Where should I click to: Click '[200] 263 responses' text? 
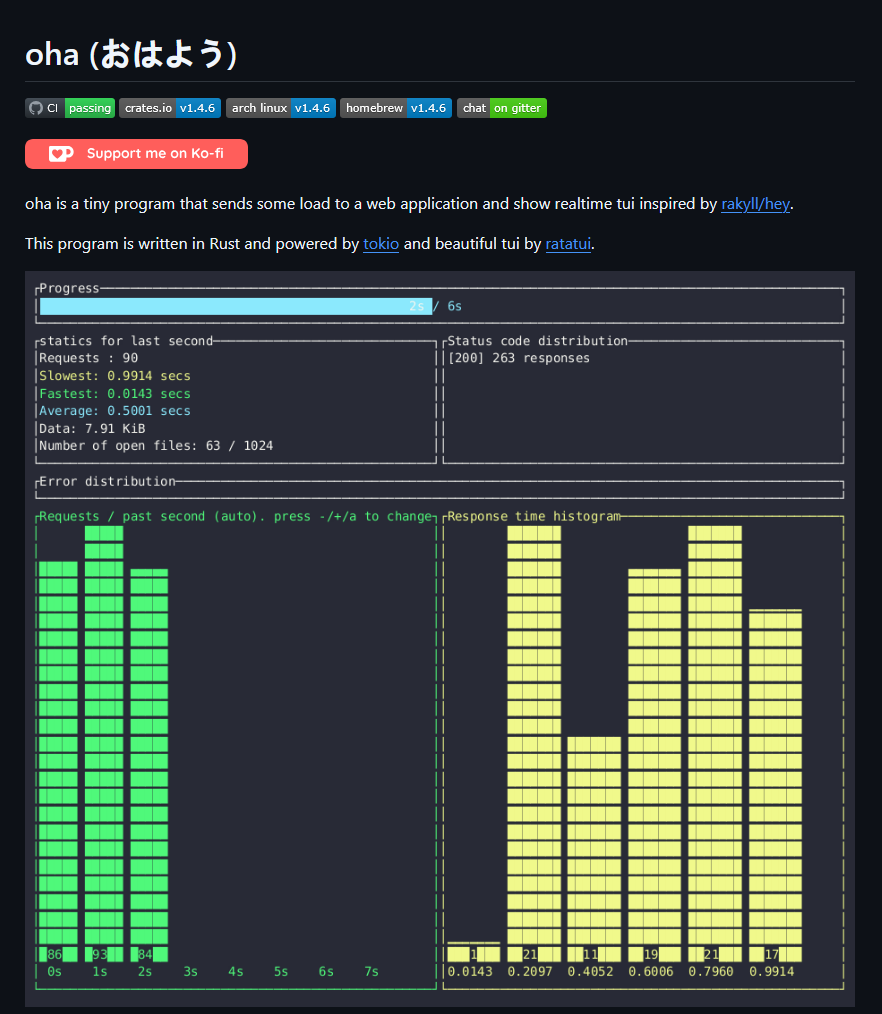519,358
